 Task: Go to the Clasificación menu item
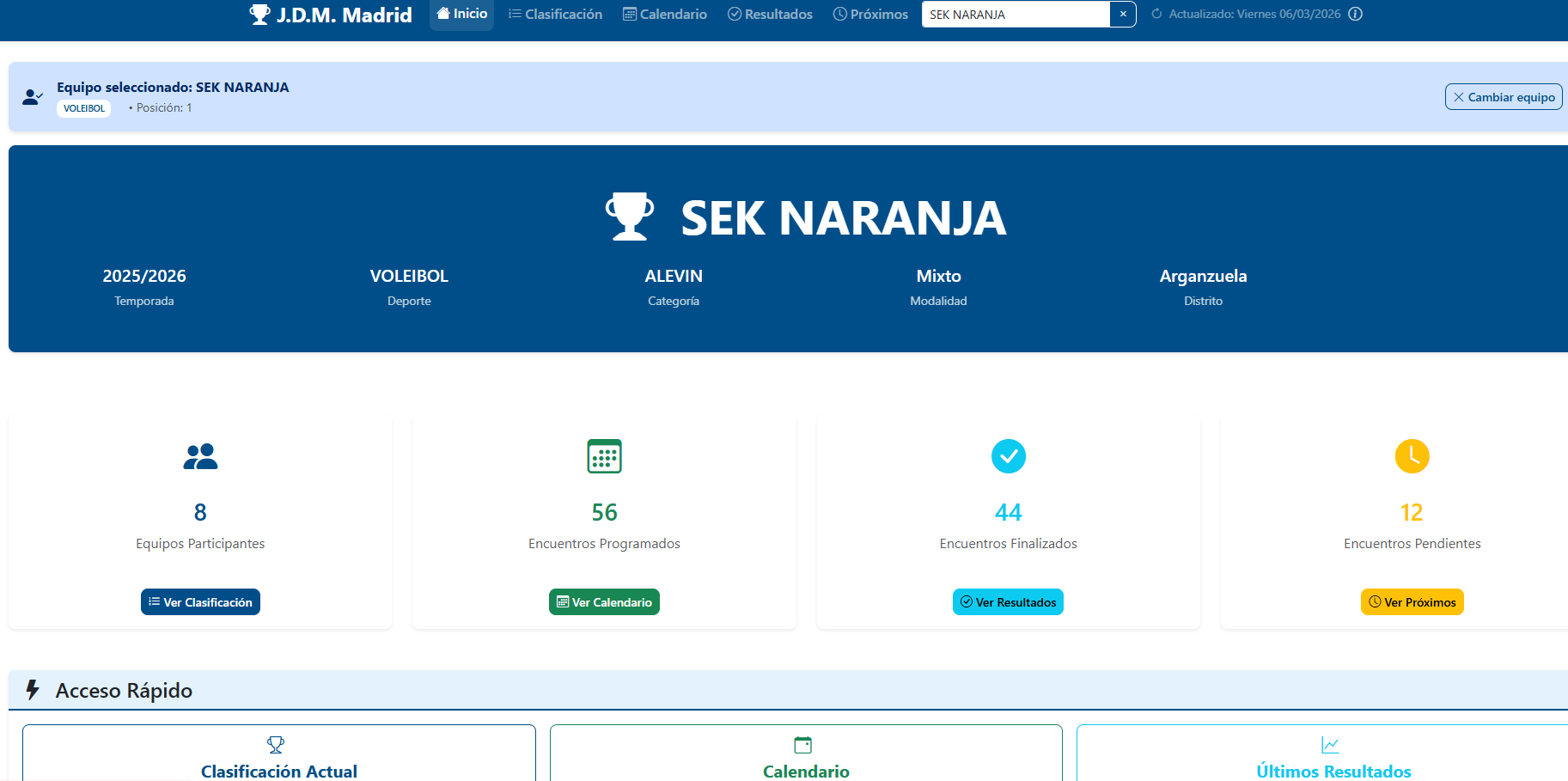pos(555,14)
